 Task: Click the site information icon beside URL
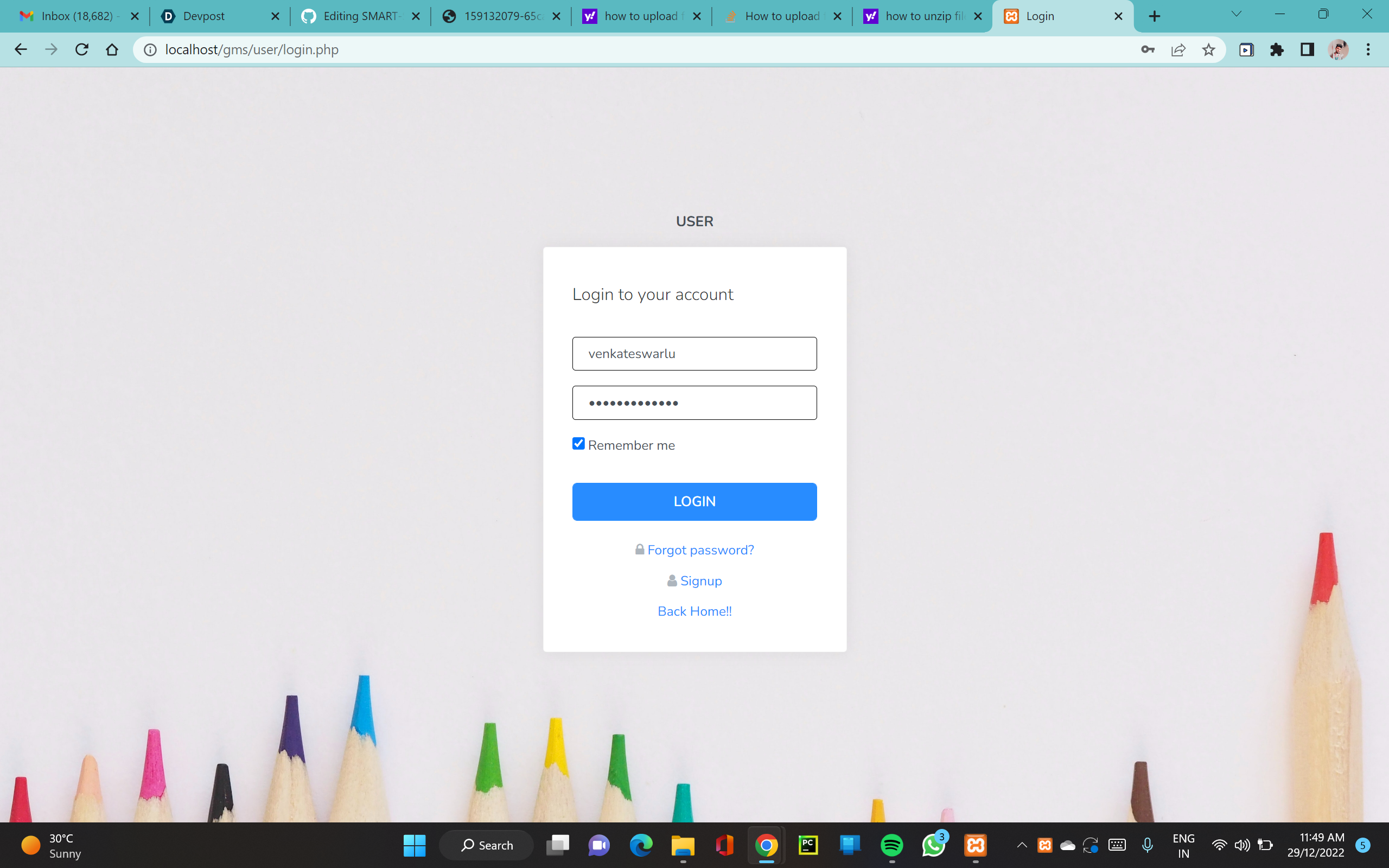tap(150, 50)
